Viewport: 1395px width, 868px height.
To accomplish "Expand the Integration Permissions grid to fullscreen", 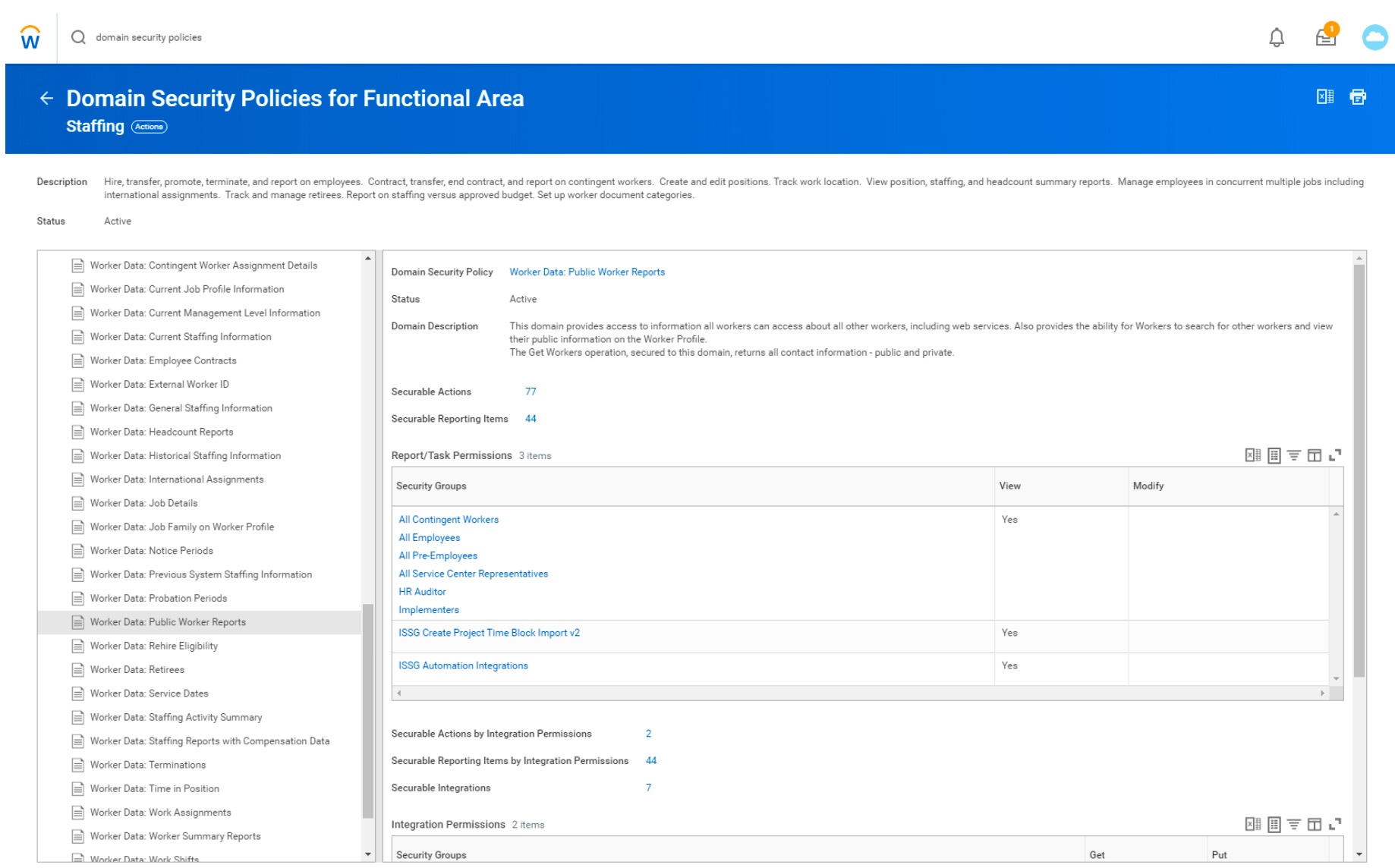I will [1337, 824].
